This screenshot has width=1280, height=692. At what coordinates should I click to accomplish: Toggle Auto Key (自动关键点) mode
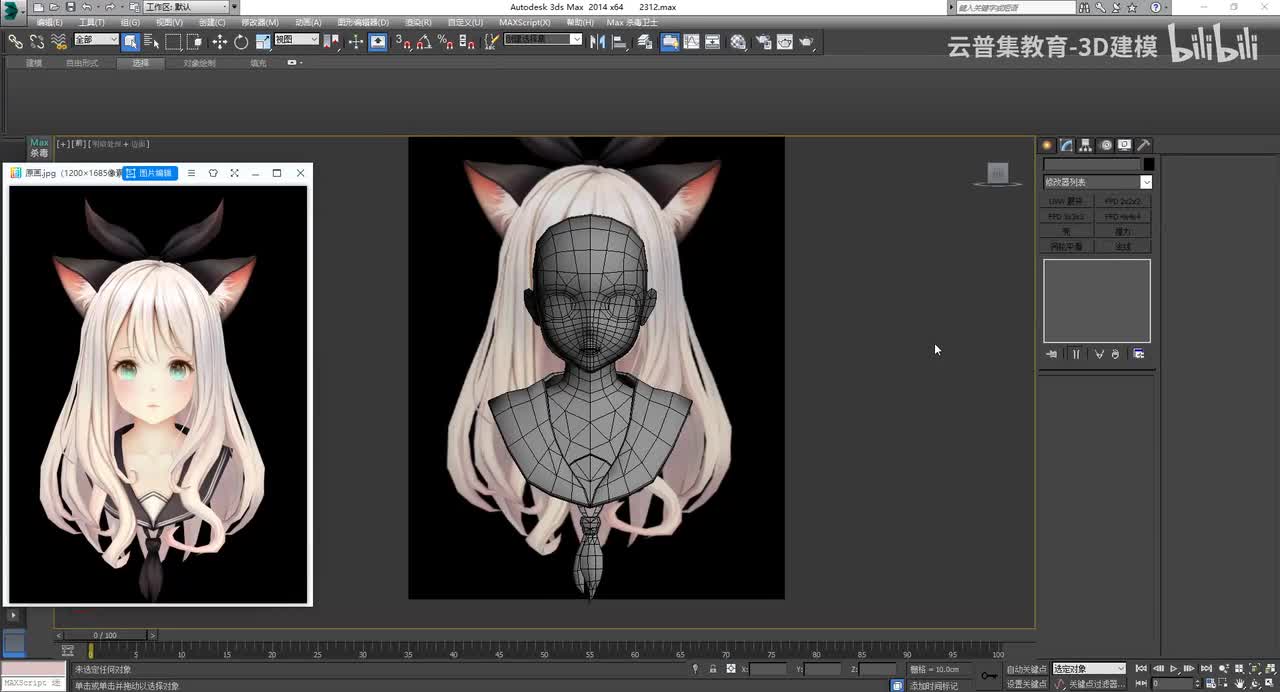tap(1026, 669)
